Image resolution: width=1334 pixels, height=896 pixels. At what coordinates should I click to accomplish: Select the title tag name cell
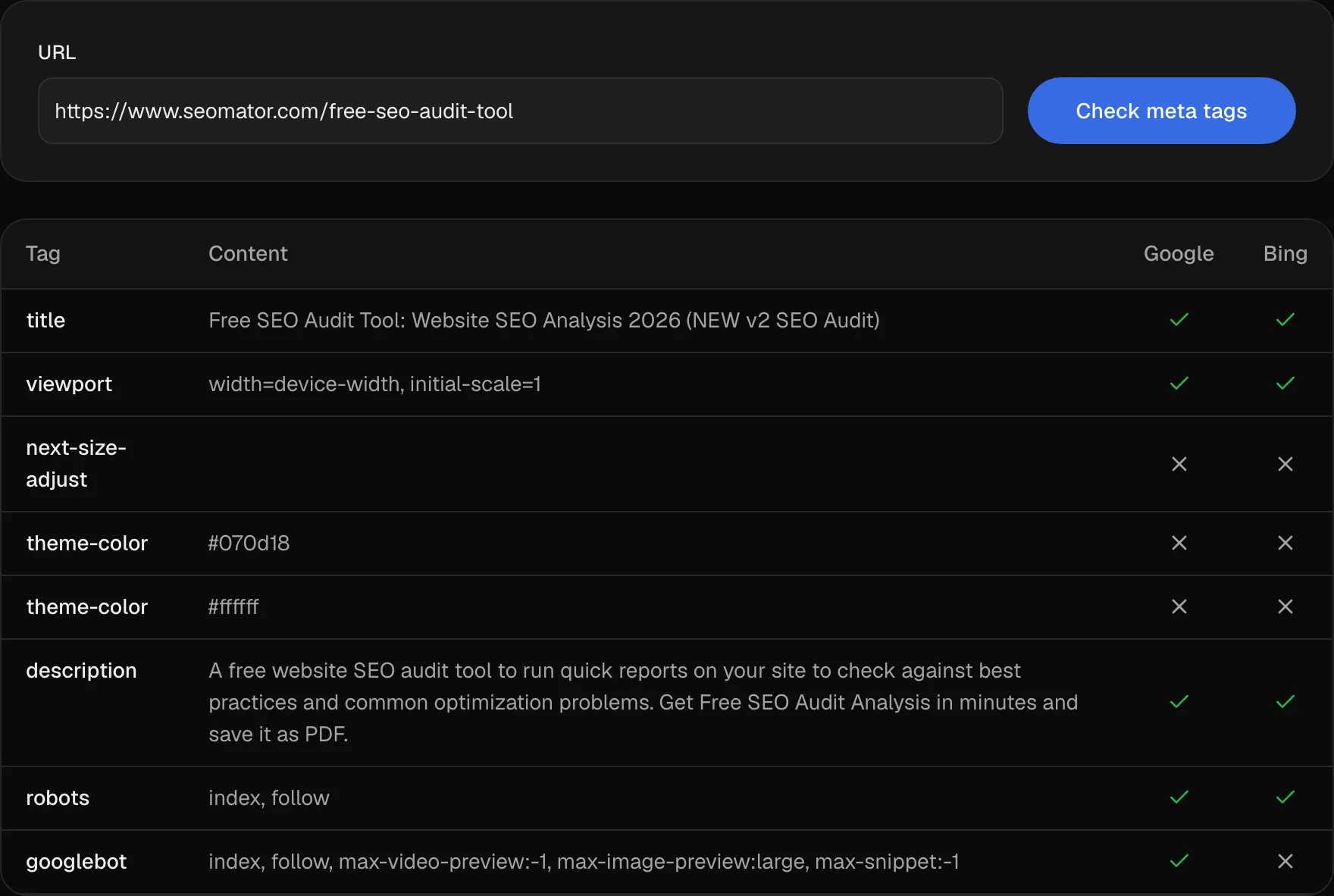45,321
